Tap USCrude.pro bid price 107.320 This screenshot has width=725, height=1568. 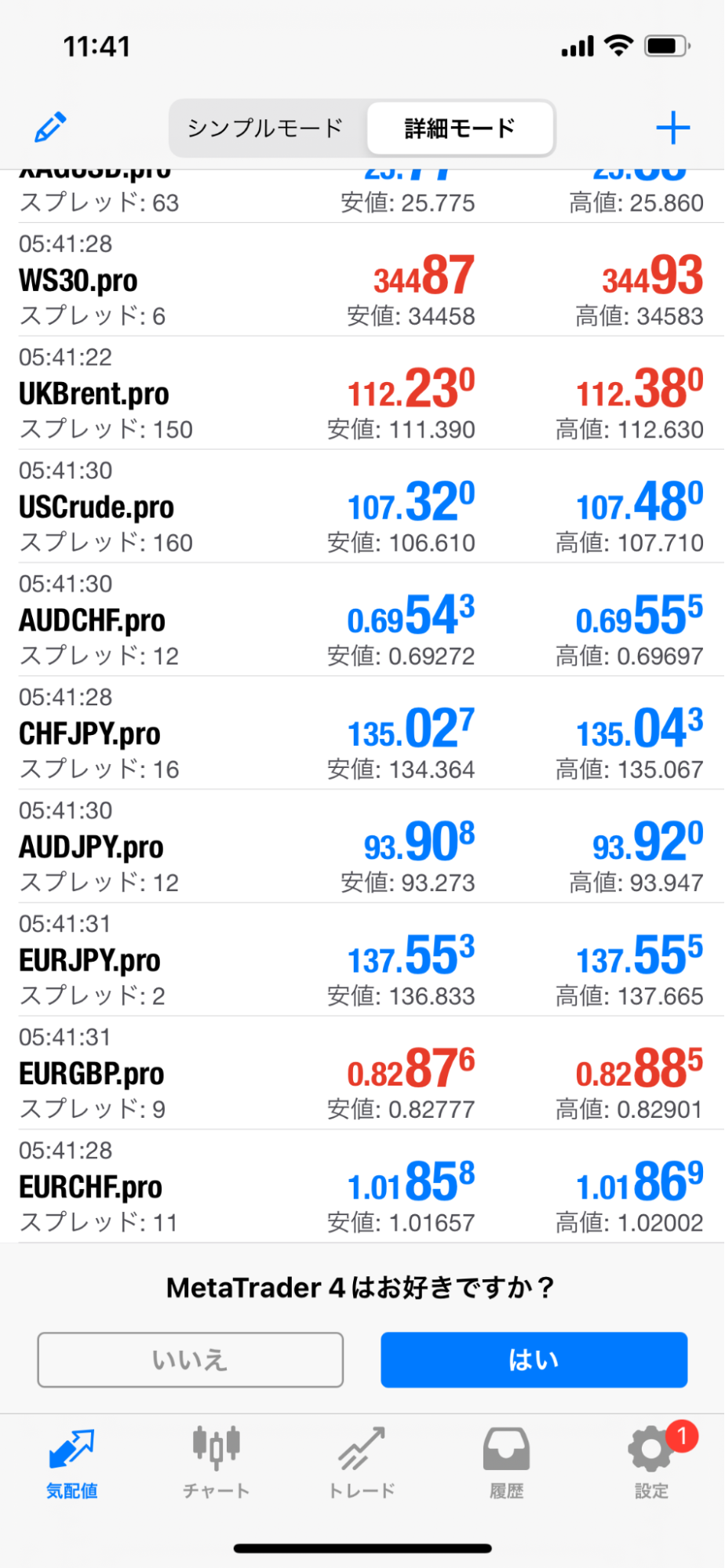tap(411, 504)
